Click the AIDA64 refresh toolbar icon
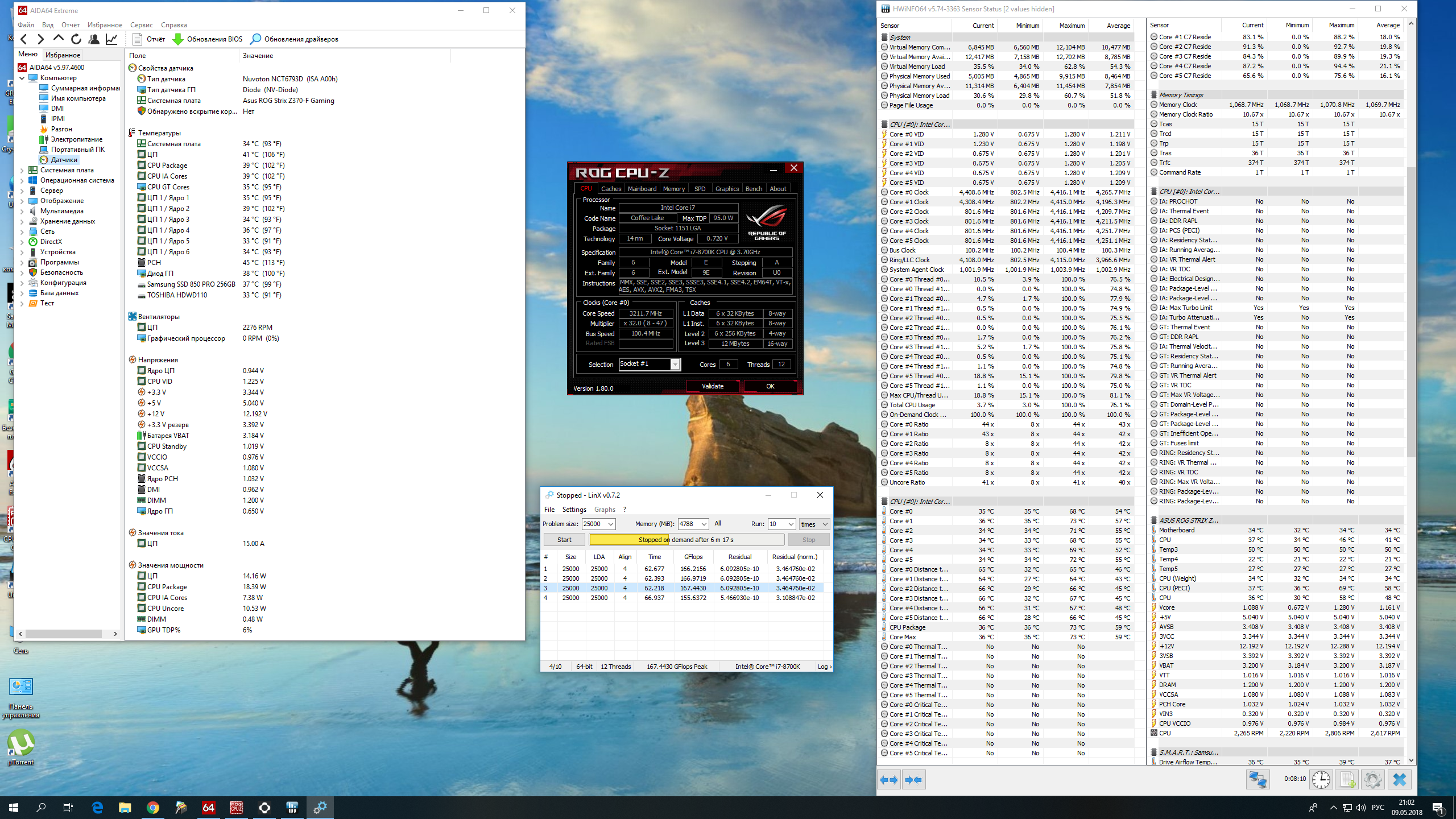Image resolution: width=1456 pixels, height=819 pixels. (x=76, y=39)
